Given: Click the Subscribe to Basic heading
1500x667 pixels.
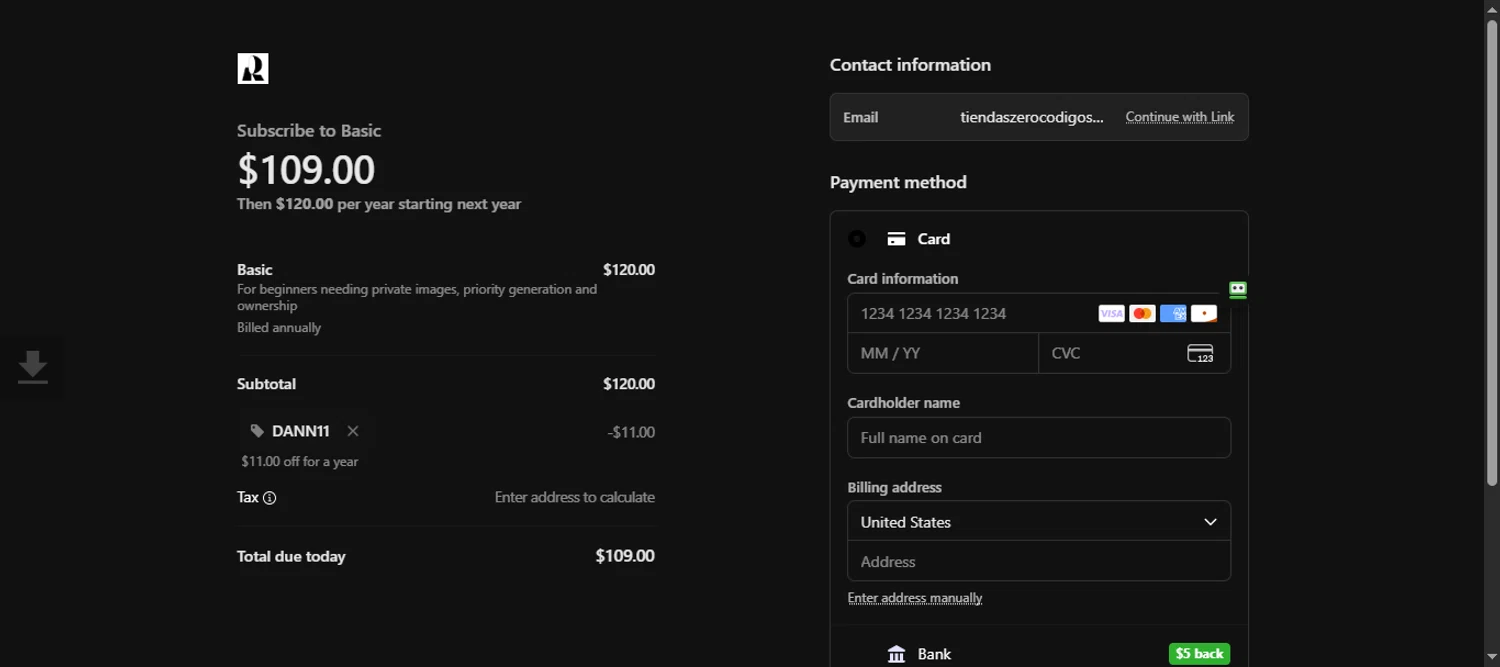Looking at the screenshot, I should (x=309, y=131).
